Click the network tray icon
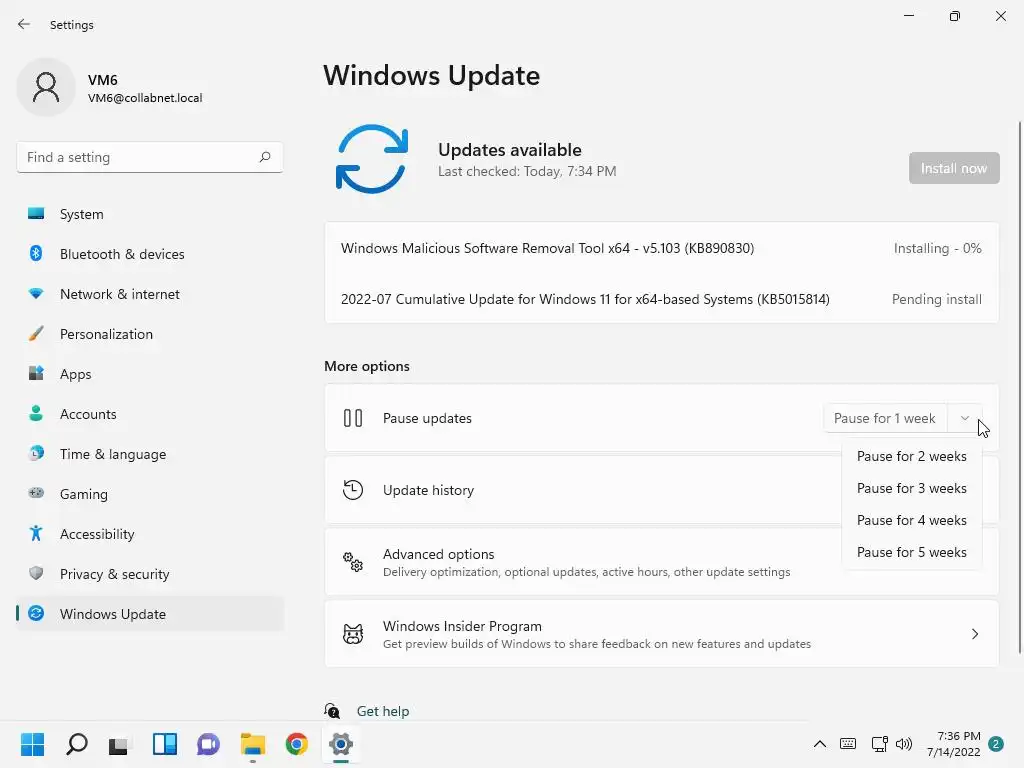 pos(879,744)
